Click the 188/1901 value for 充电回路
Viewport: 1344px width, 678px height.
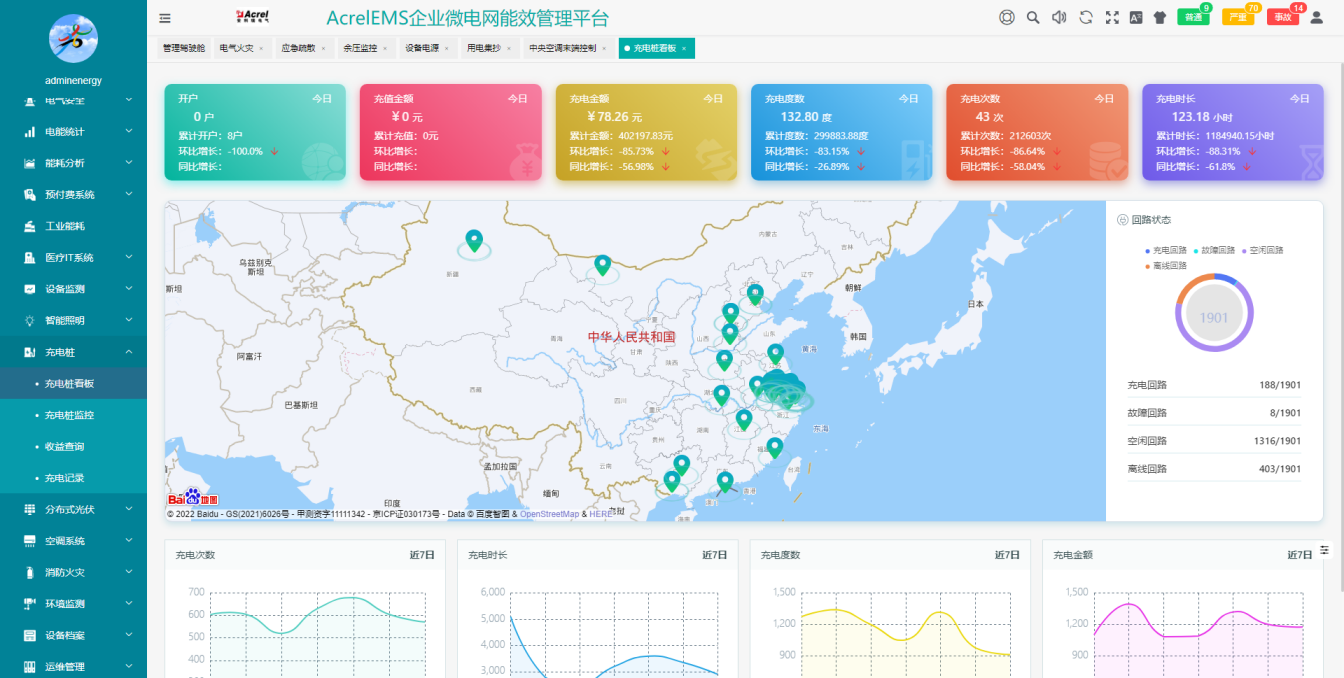pos(1280,385)
